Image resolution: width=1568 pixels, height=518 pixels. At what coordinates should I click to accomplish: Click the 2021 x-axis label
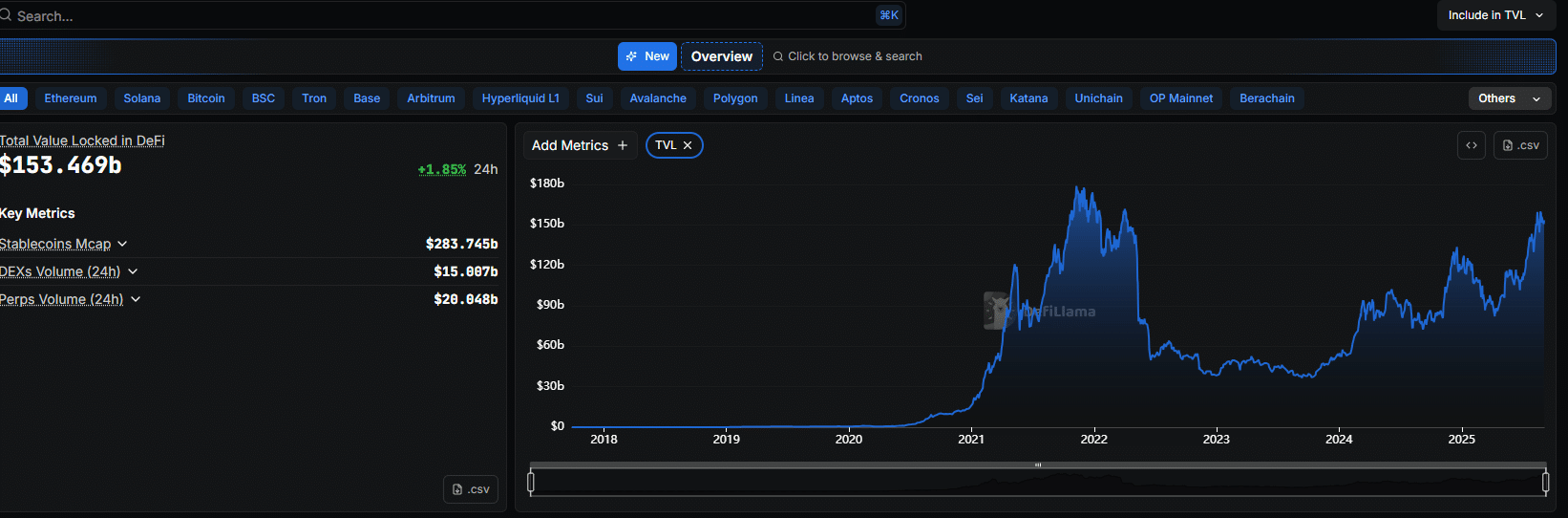(971, 440)
